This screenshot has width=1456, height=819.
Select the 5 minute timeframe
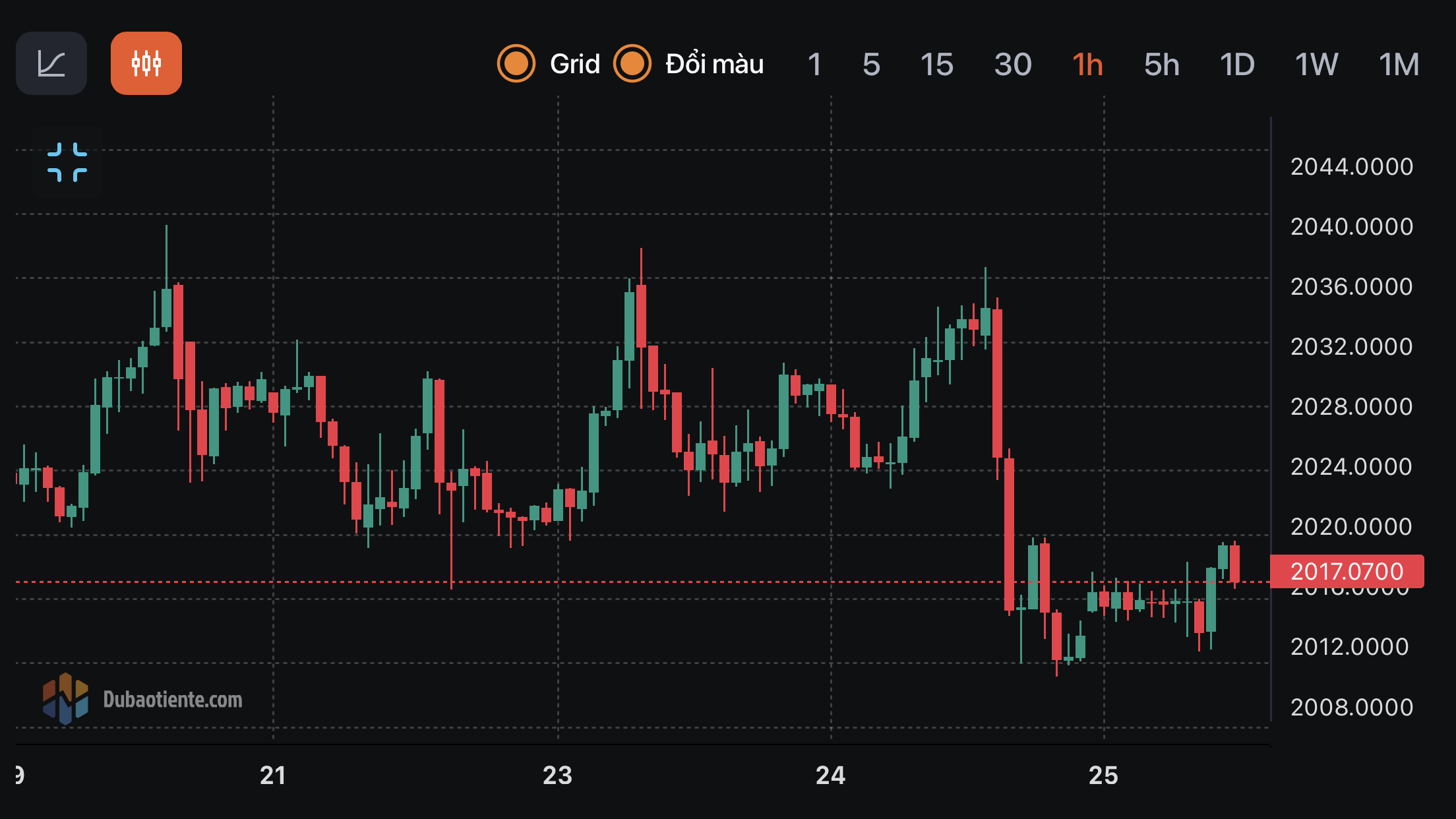(x=871, y=65)
